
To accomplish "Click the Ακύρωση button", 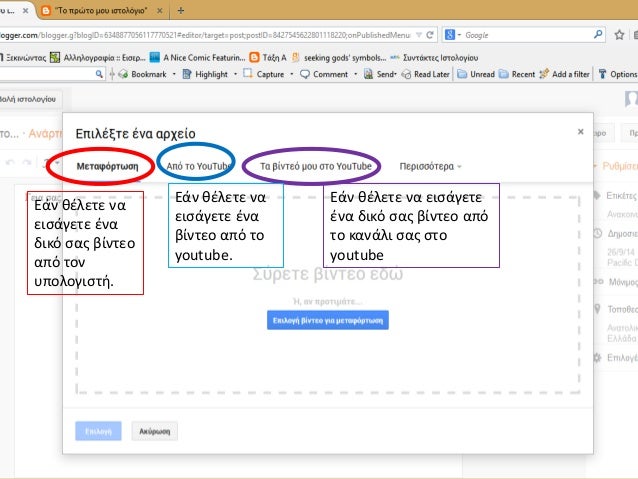I will coord(155,431).
